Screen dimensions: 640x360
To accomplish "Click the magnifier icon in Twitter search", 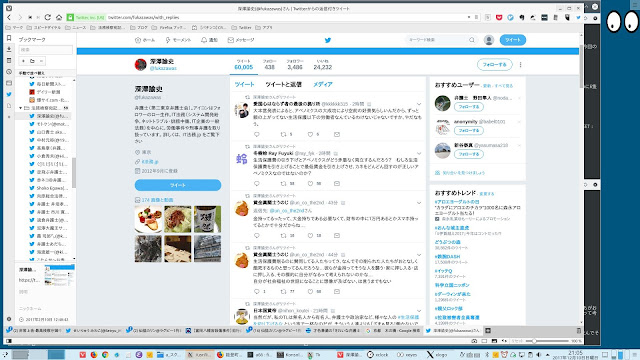I will coord(472,40).
